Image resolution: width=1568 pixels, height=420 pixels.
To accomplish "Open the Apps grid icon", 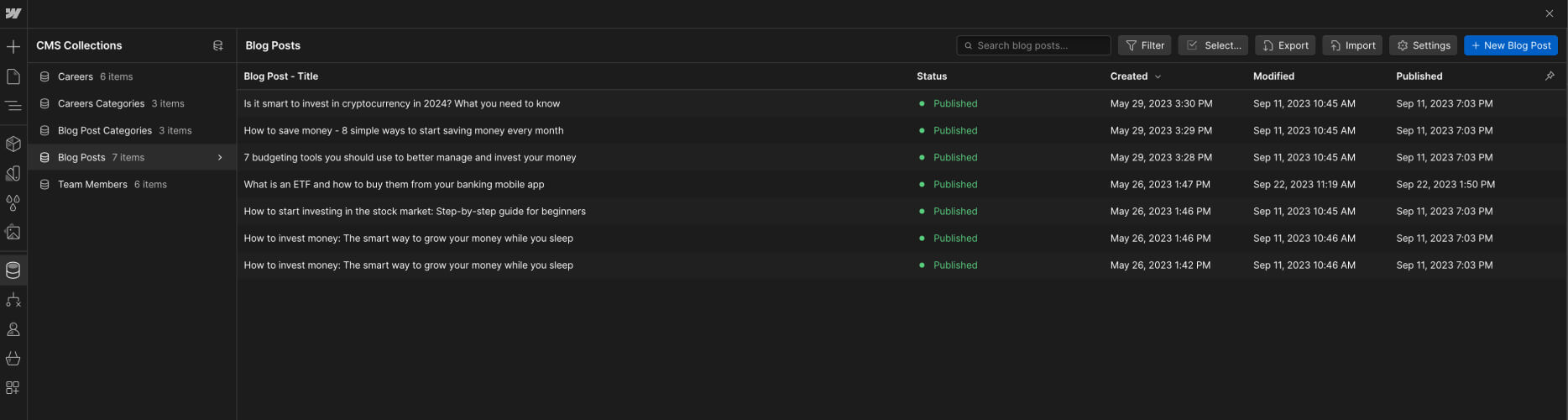I will click(13, 388).
